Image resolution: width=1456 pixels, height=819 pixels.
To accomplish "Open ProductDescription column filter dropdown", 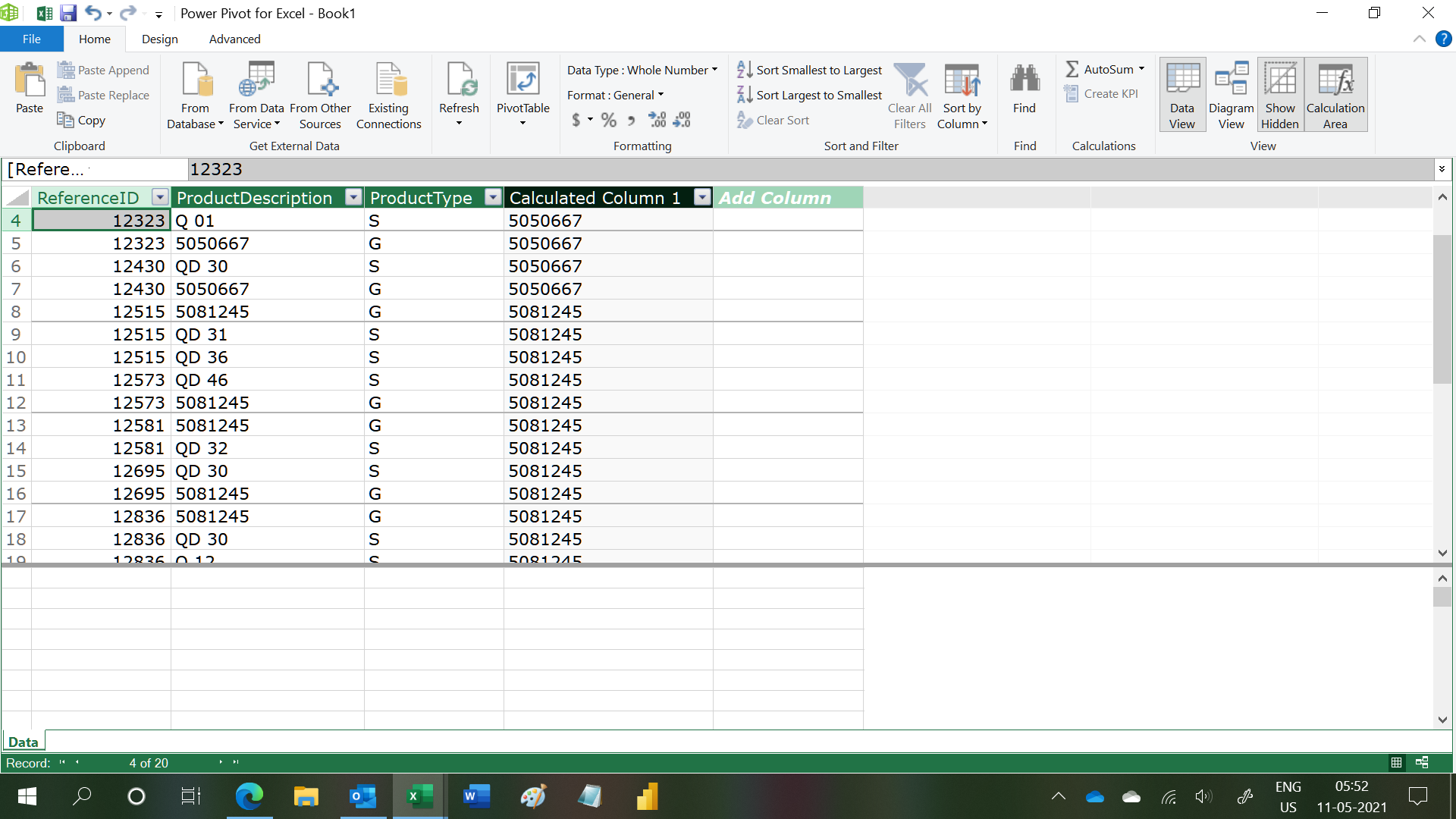I will point(353,197).
